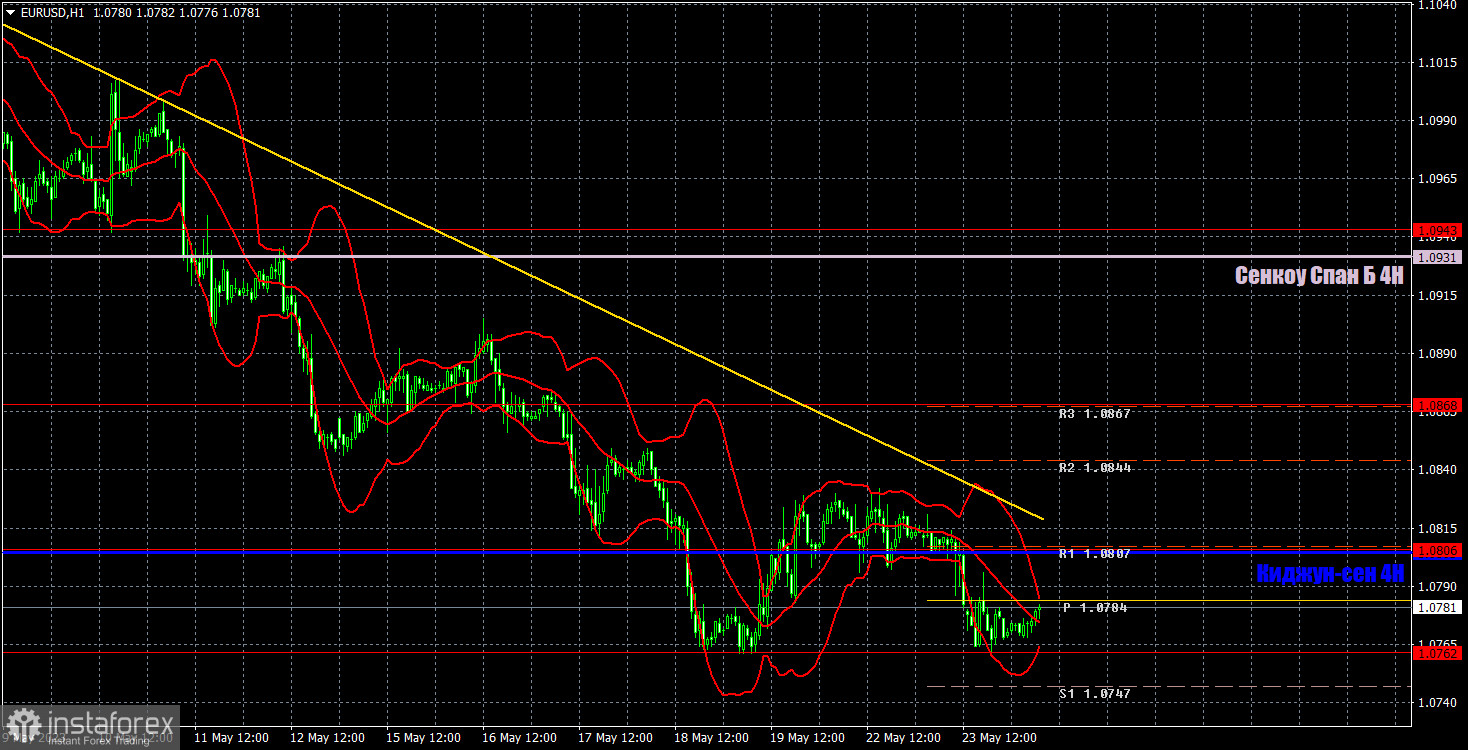
Task: Select the 1.0806 Kijun-sen price tag
Action: tap(1439, 551)
